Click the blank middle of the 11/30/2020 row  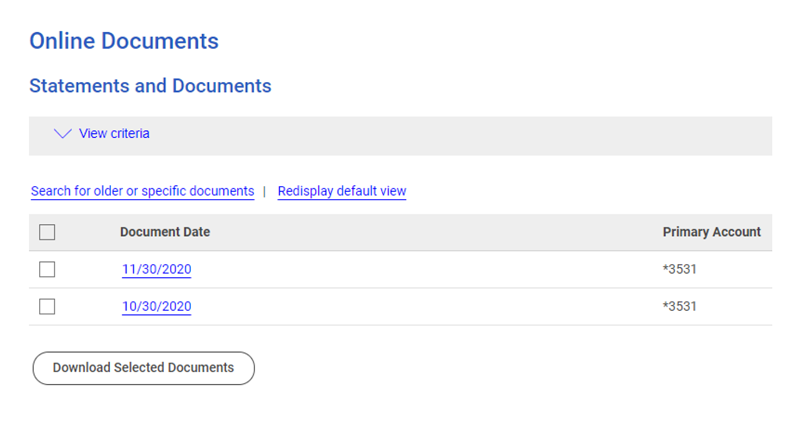pos(420,270)
